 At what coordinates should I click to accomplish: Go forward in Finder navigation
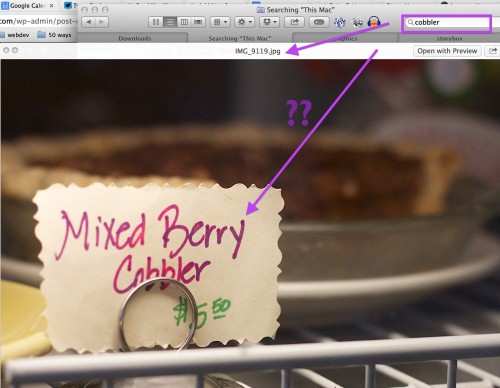102,22
